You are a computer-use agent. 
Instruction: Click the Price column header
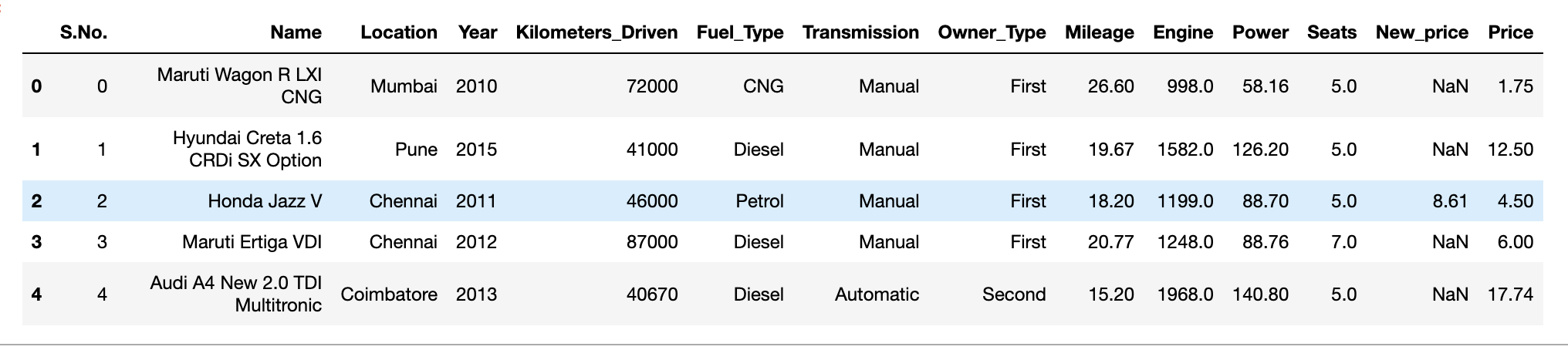[1510, 32]
